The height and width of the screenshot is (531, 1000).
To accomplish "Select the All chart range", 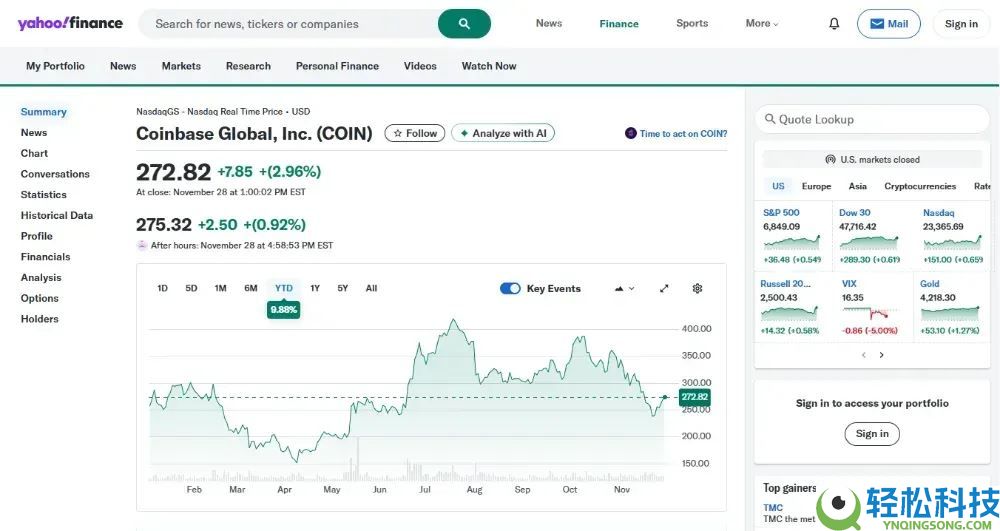I will click(x=372, y=288).
